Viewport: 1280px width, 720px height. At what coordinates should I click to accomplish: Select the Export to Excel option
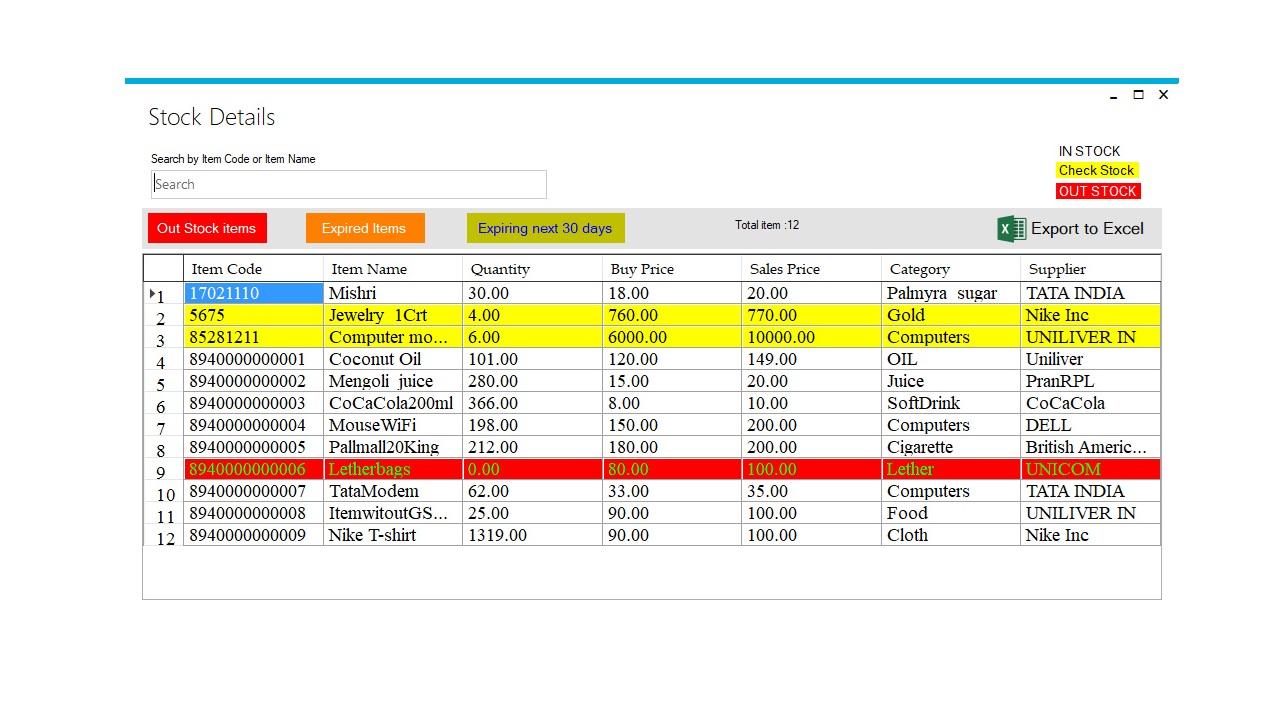point(1087,228)
